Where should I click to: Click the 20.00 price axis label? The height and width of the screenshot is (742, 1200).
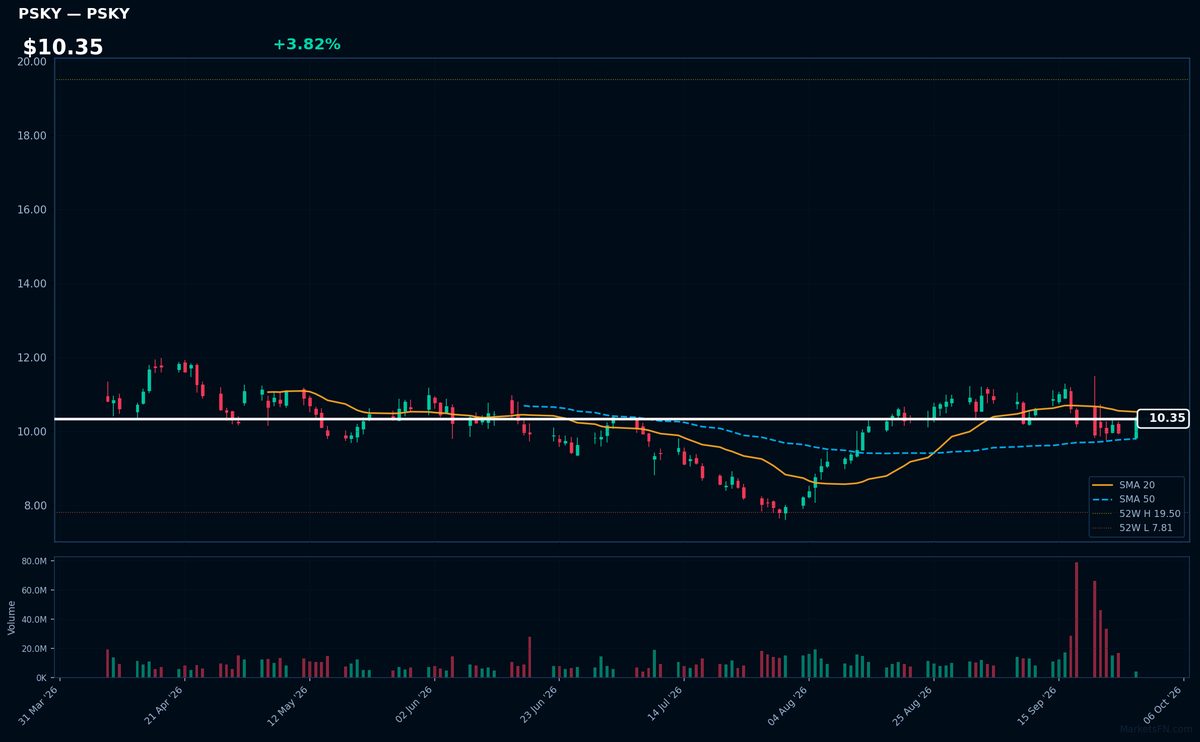click(32, 62)
